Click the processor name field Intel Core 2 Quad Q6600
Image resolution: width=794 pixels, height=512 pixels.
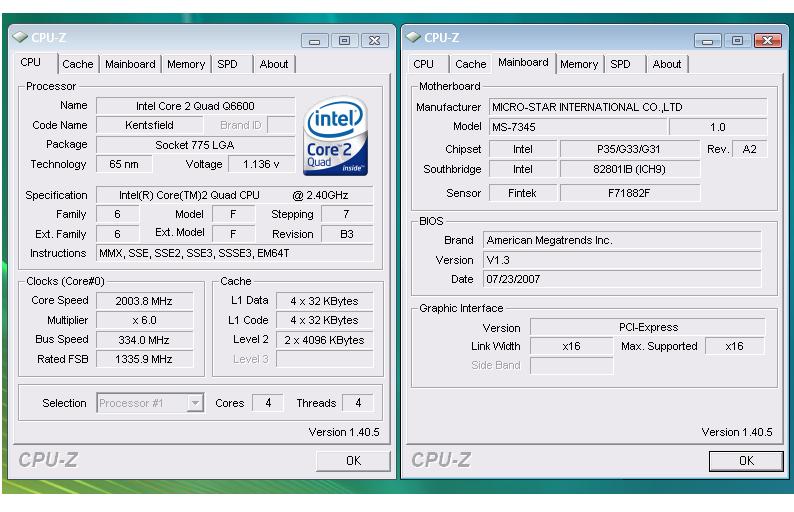[195, 106]
